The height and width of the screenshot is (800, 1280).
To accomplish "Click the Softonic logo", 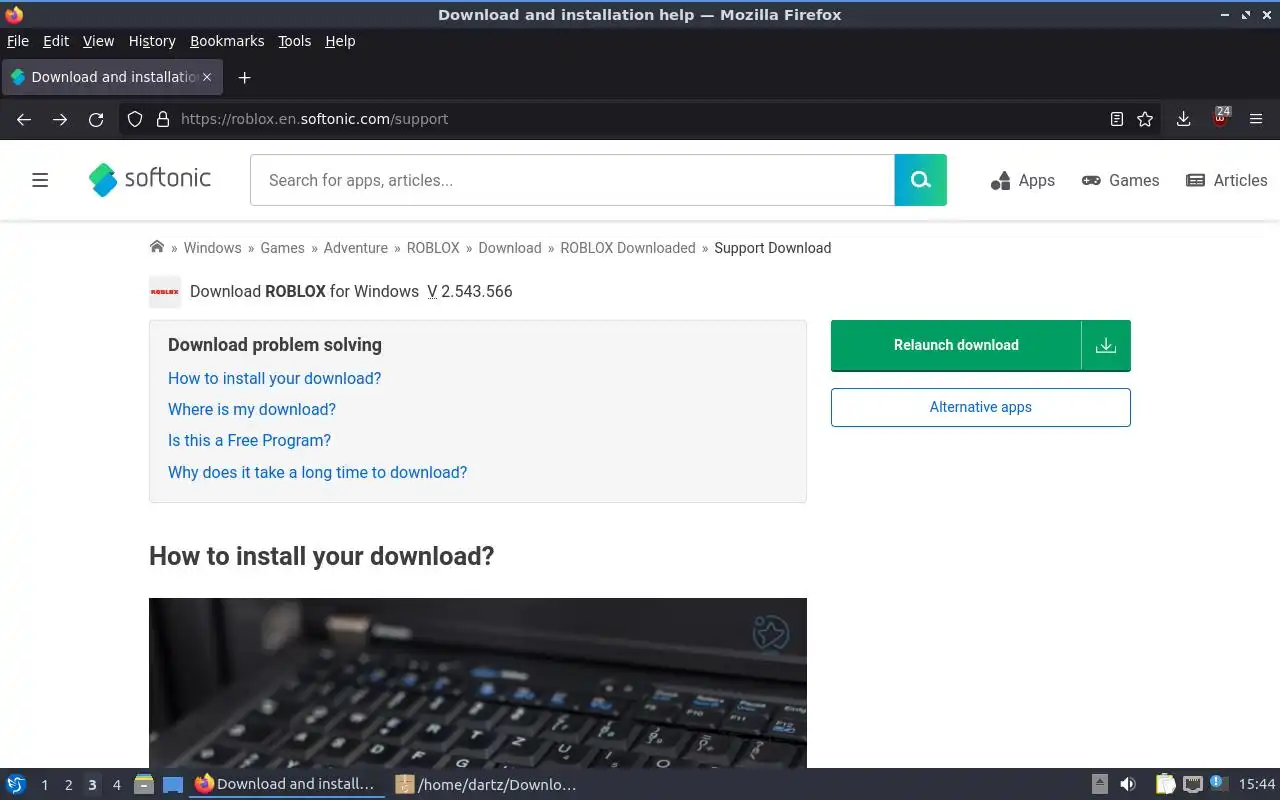I will tap(150, 179).
